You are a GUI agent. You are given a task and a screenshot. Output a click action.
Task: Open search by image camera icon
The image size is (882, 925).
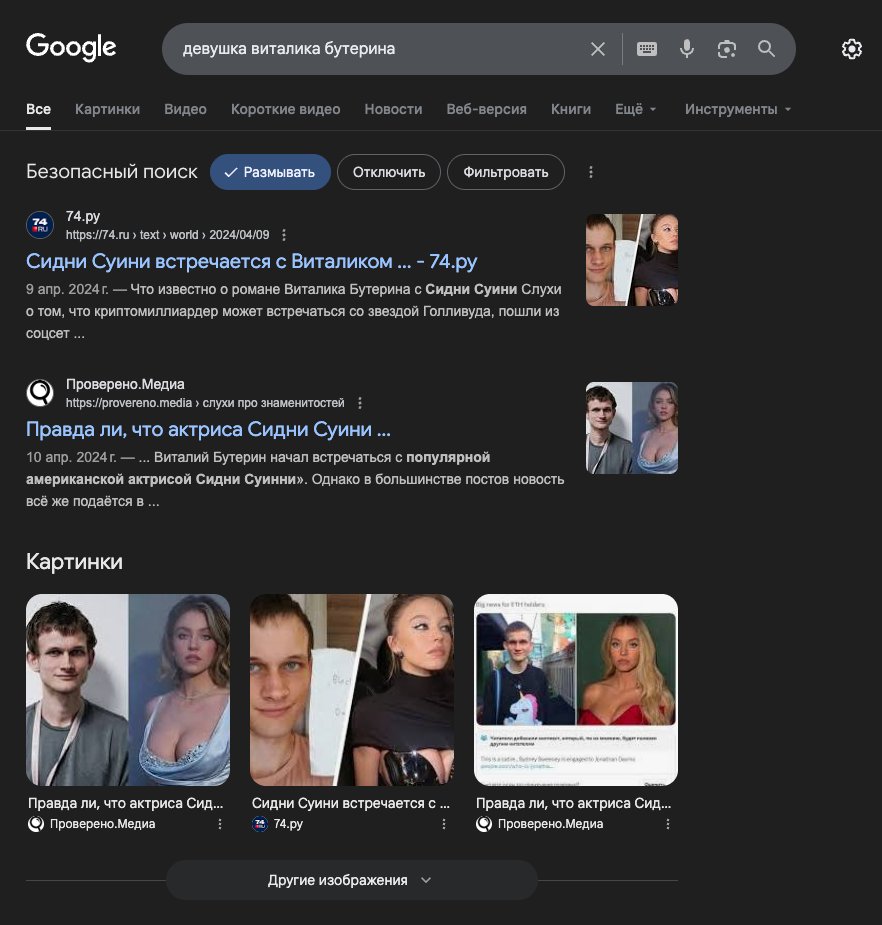[726, 49]
